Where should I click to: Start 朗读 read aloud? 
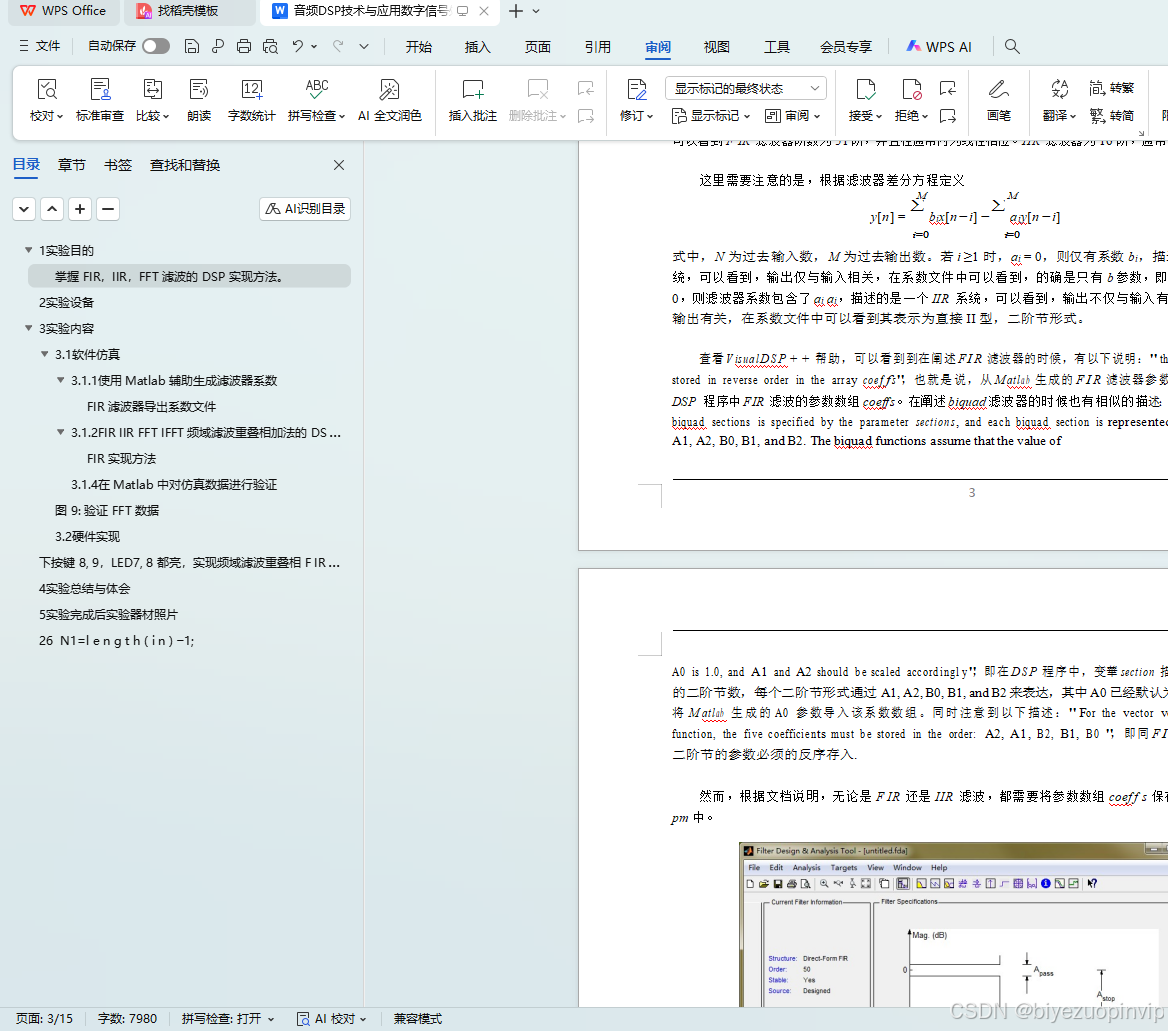coord(199,100)
